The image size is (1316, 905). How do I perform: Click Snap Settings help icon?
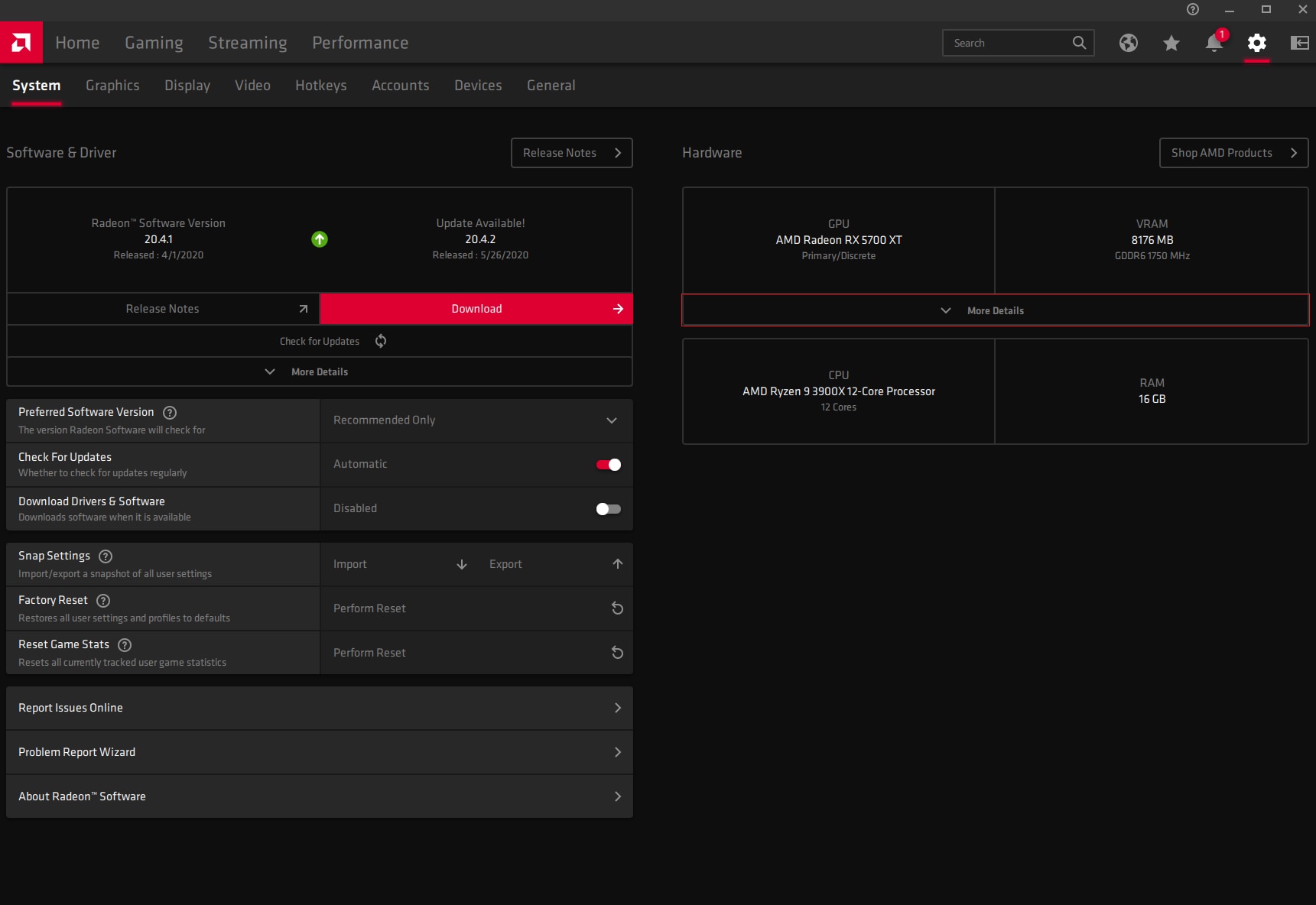(106, 556)
